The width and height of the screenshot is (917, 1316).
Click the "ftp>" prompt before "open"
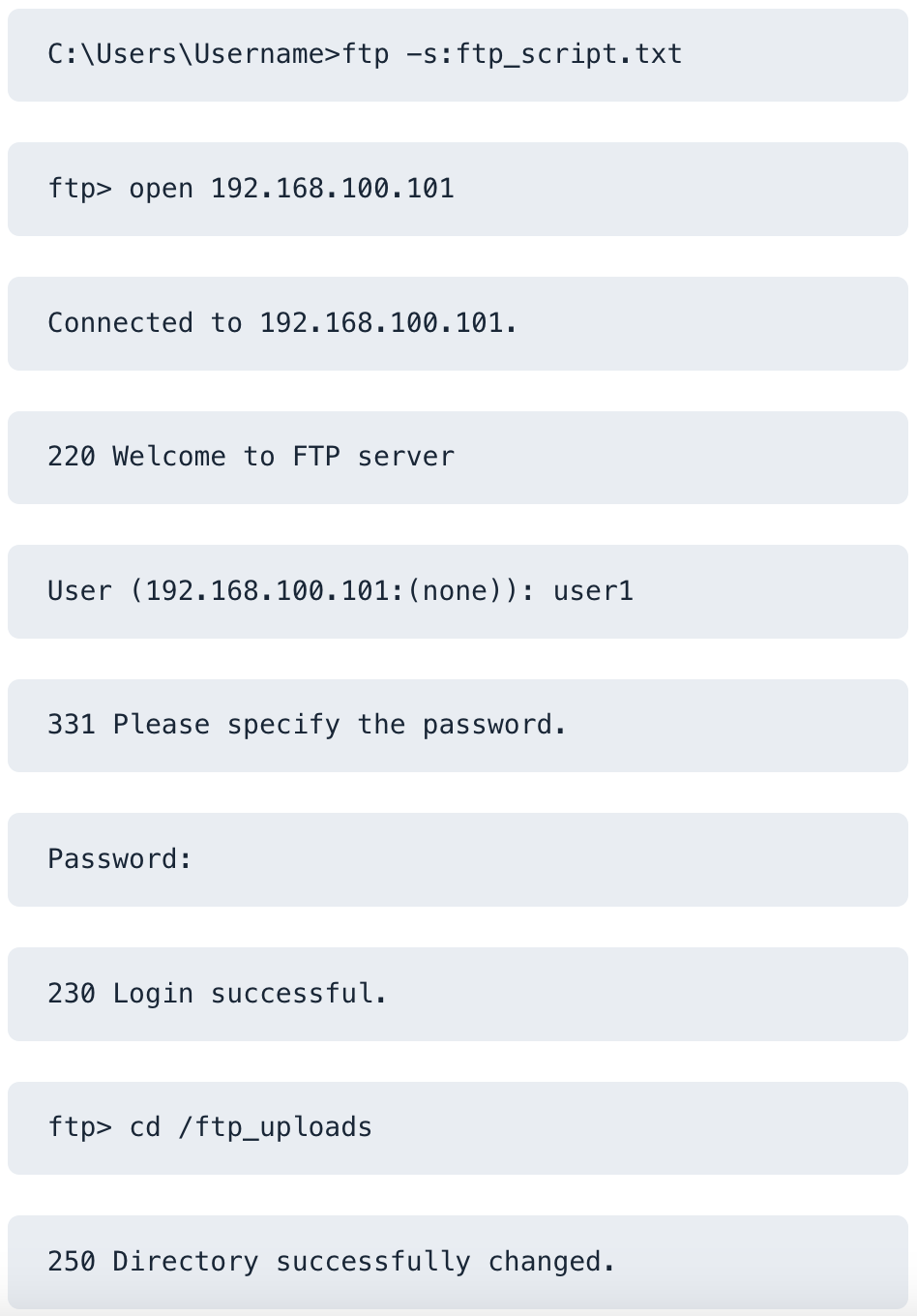(x=79, y=189)
